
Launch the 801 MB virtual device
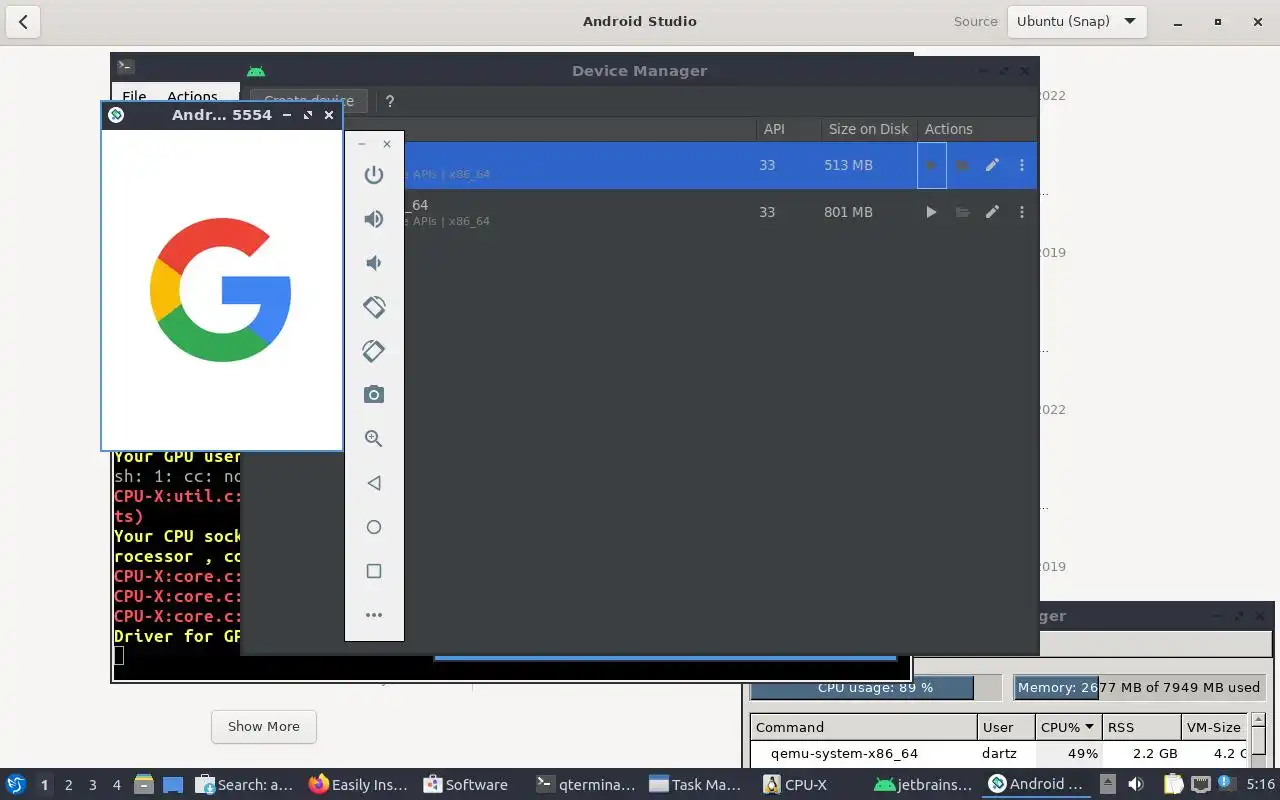(931, 212)
